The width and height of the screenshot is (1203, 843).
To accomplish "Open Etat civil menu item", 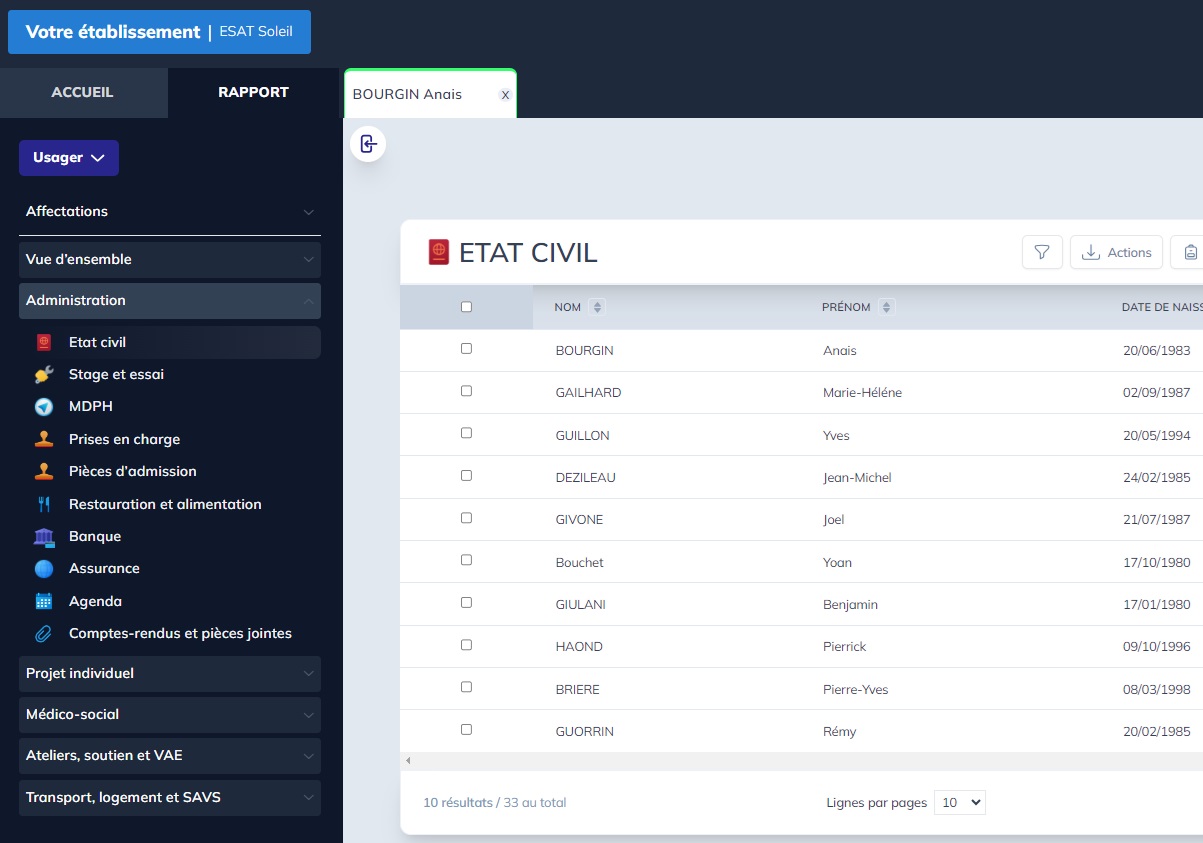I will pos(170,342).
